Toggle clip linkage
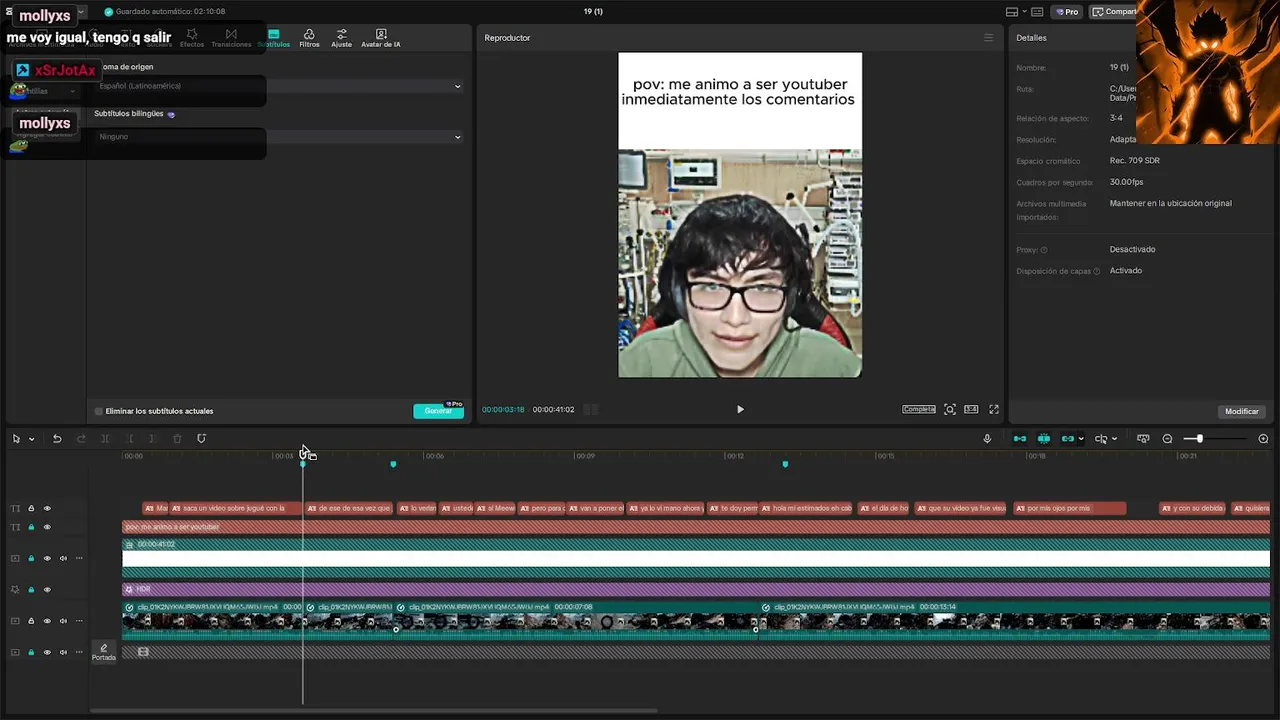This screenshot has height=720, width=1280. click(x=1068, y=439)
